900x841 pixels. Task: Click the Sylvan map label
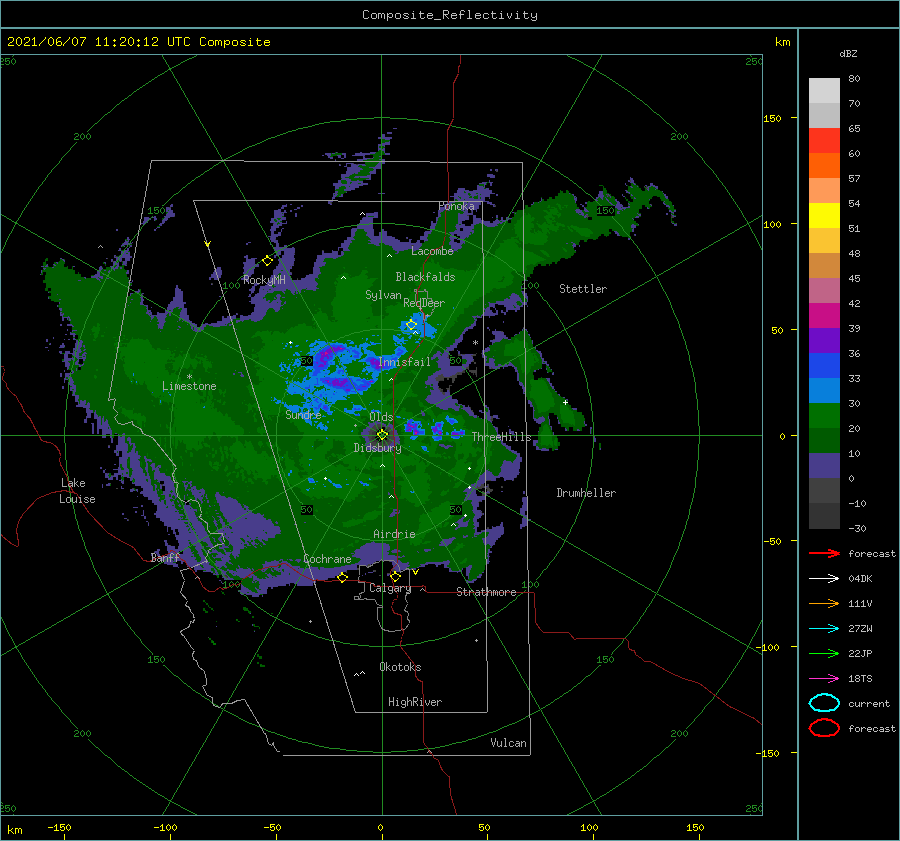pyautogui.click(x=383, y=295)
